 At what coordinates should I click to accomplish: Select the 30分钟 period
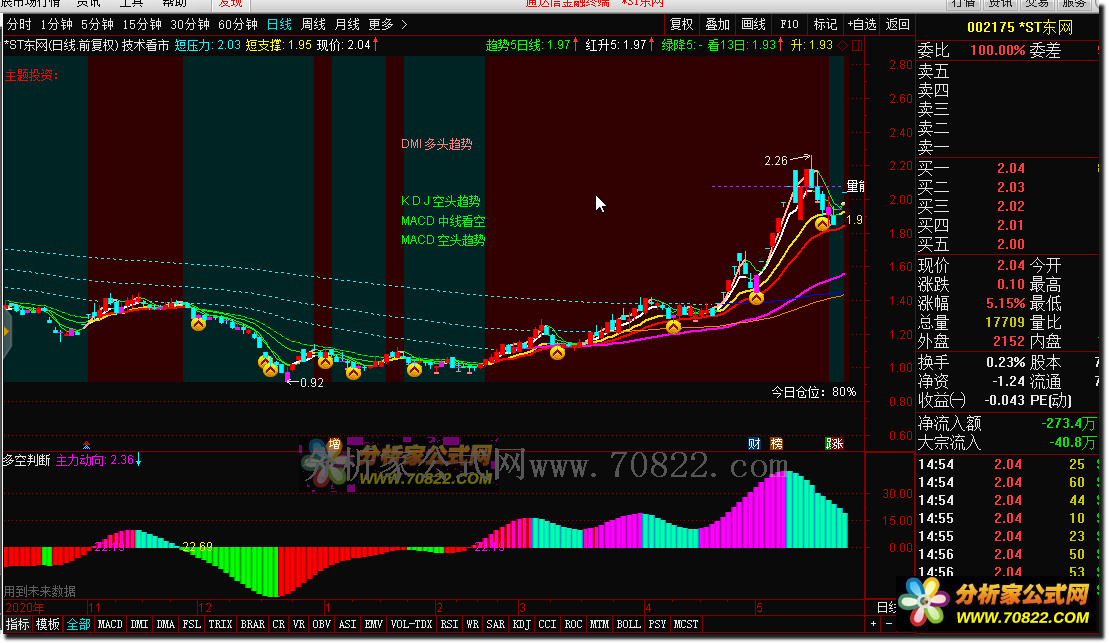190,25
